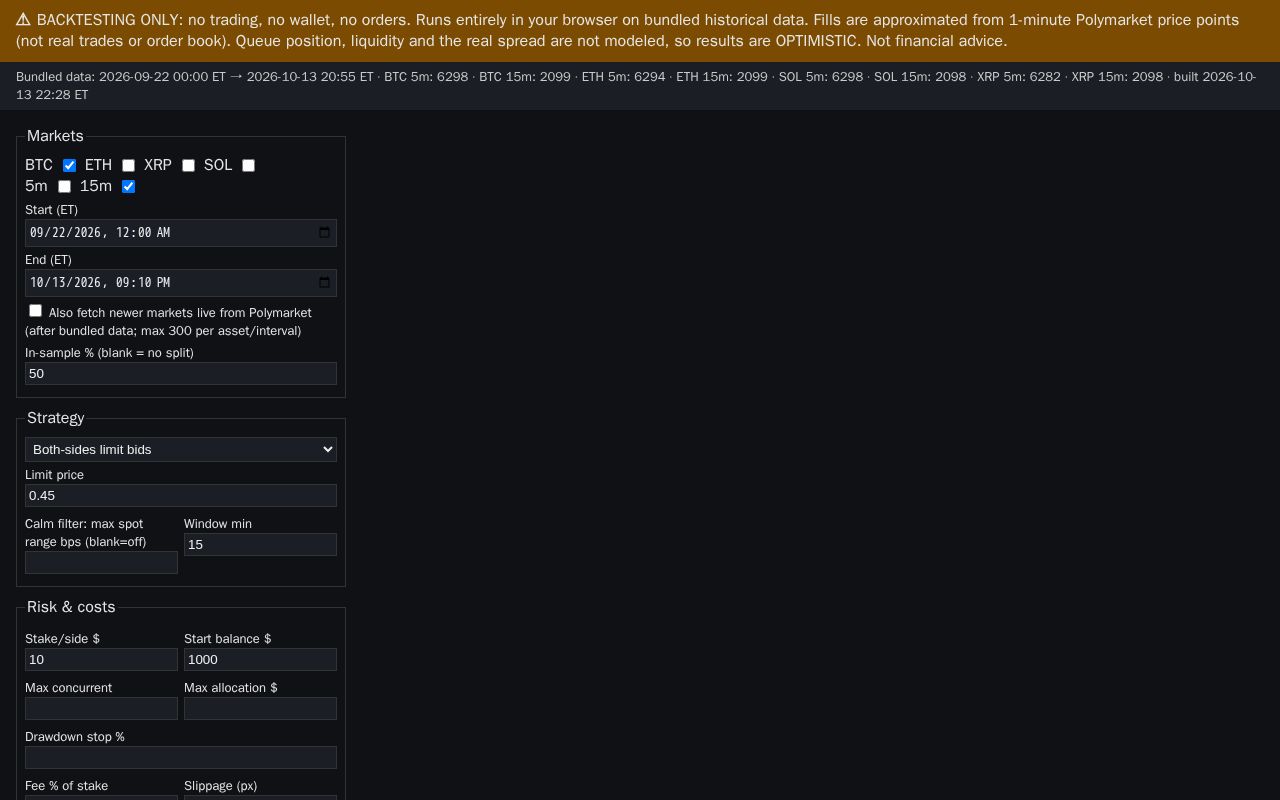
Task: Click the Slippage (px) label
Action: click(x=220, y=786)
